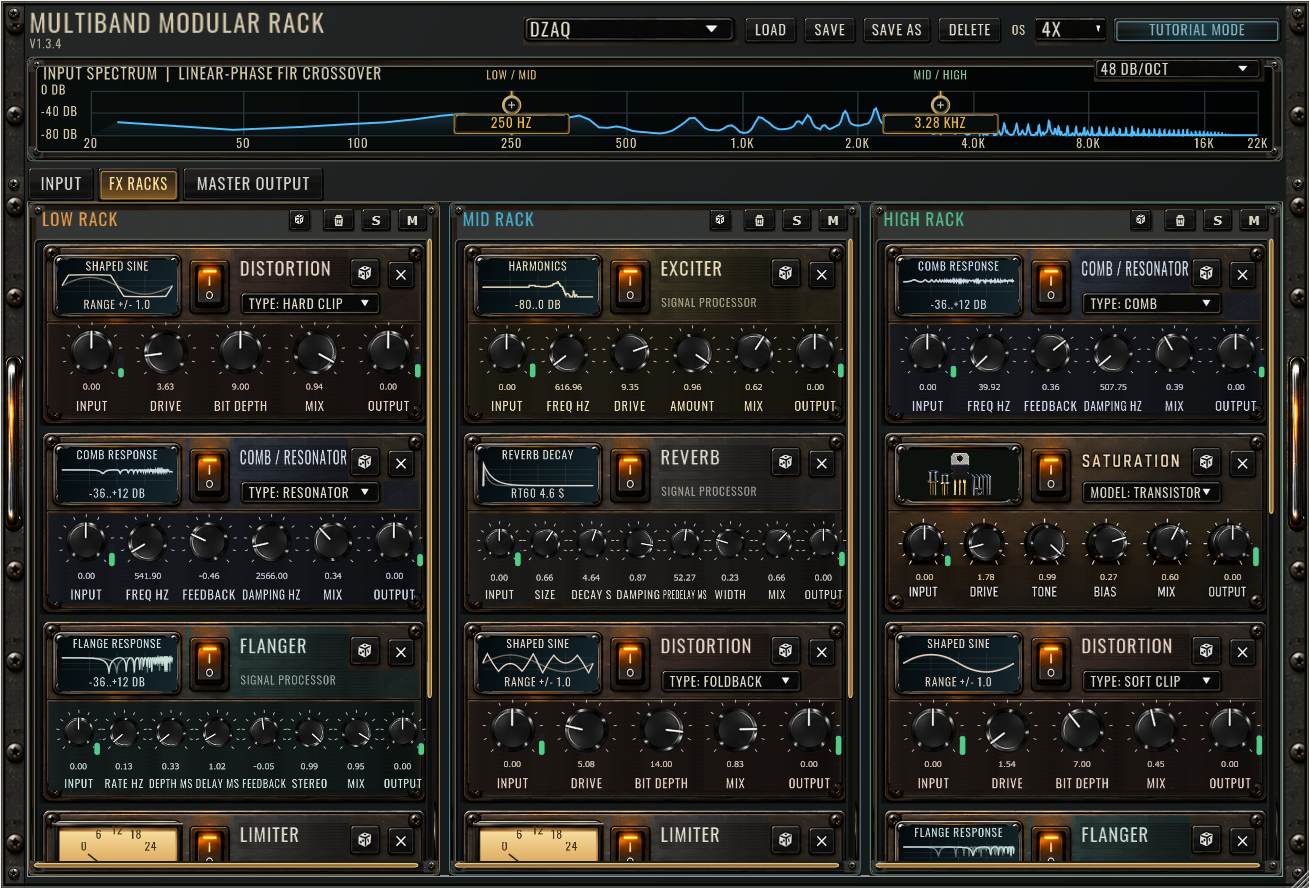
Task: Click the 3.28 kHz mid/high crossover handle
Action: coord(940,104)
